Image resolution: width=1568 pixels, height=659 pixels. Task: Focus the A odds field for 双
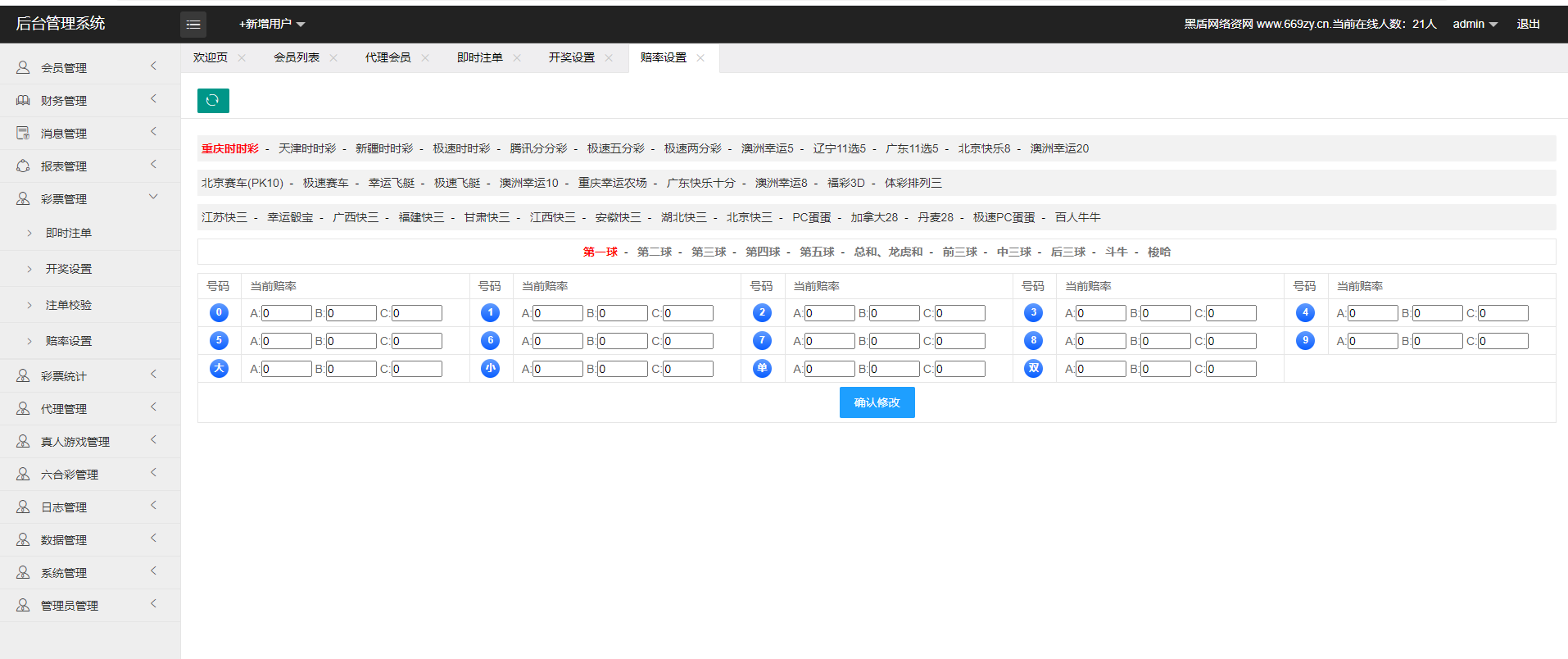[1101, 369]
